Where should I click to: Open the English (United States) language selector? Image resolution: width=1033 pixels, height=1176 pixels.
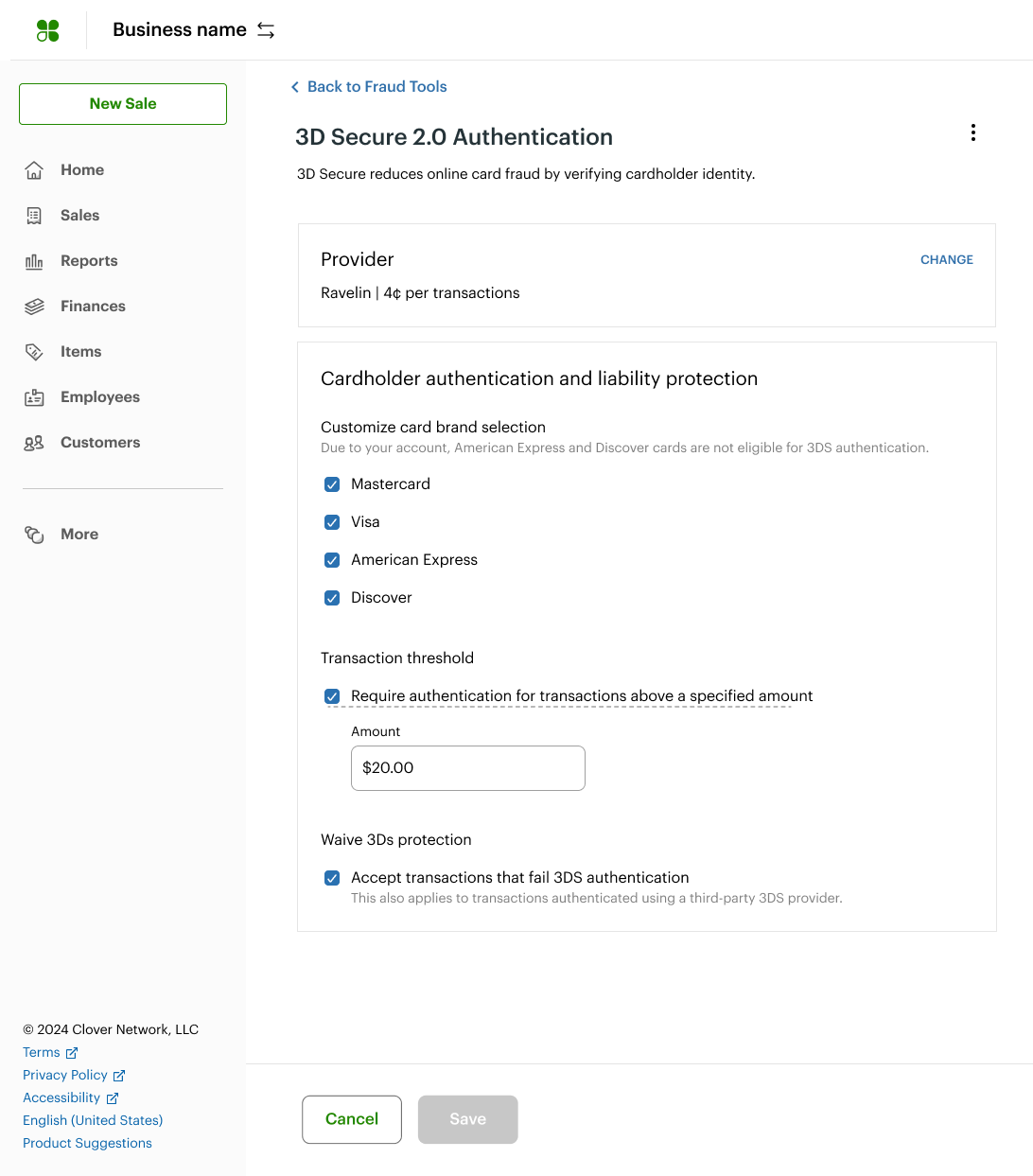tap(92, 1119)
